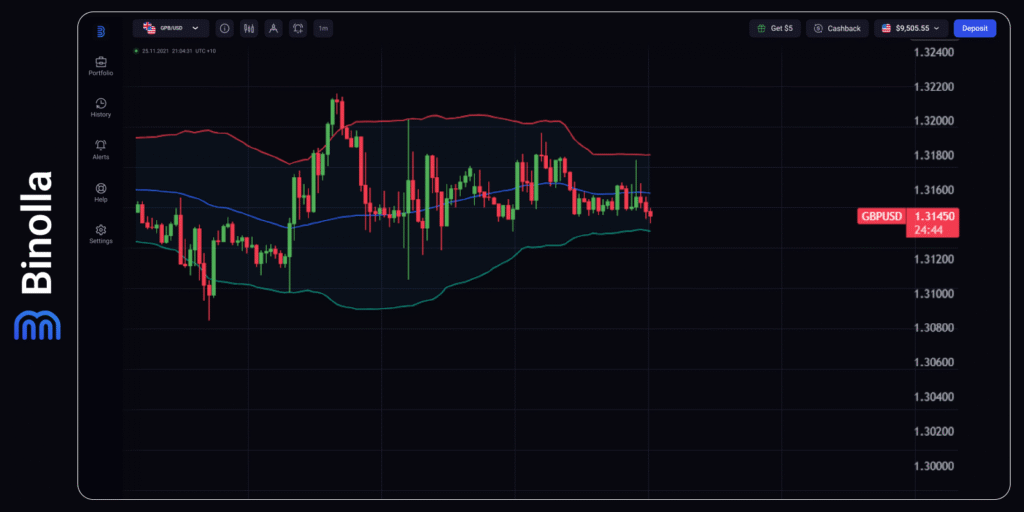Click the 25.11.2021 server time text
Viewport: 1024px width, 512px height.
pyautogui.click(x=179, y=51)
